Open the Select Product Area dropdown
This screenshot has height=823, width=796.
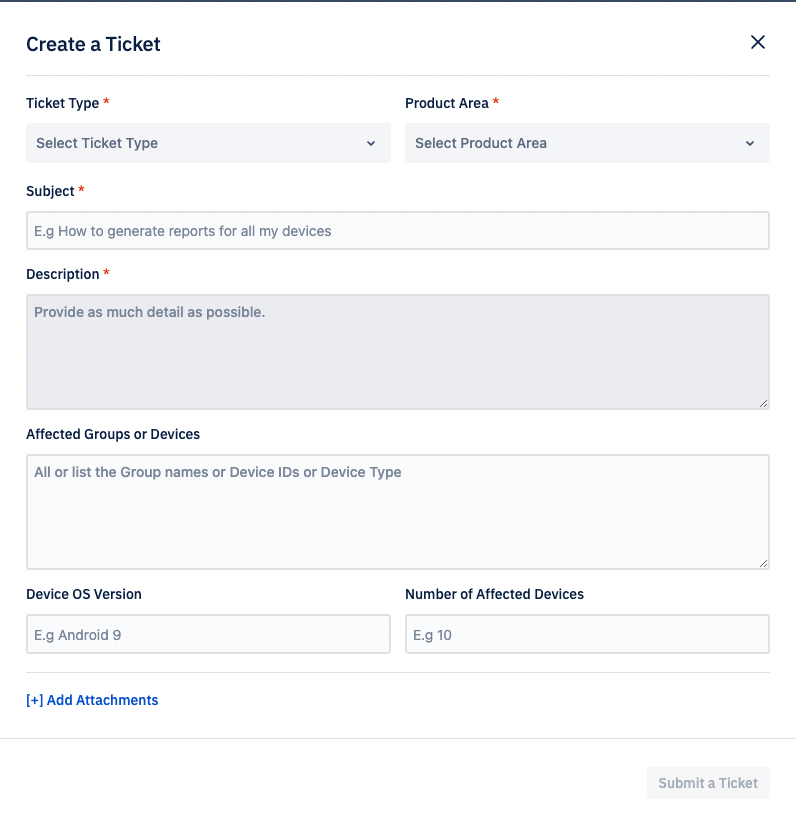586,143
